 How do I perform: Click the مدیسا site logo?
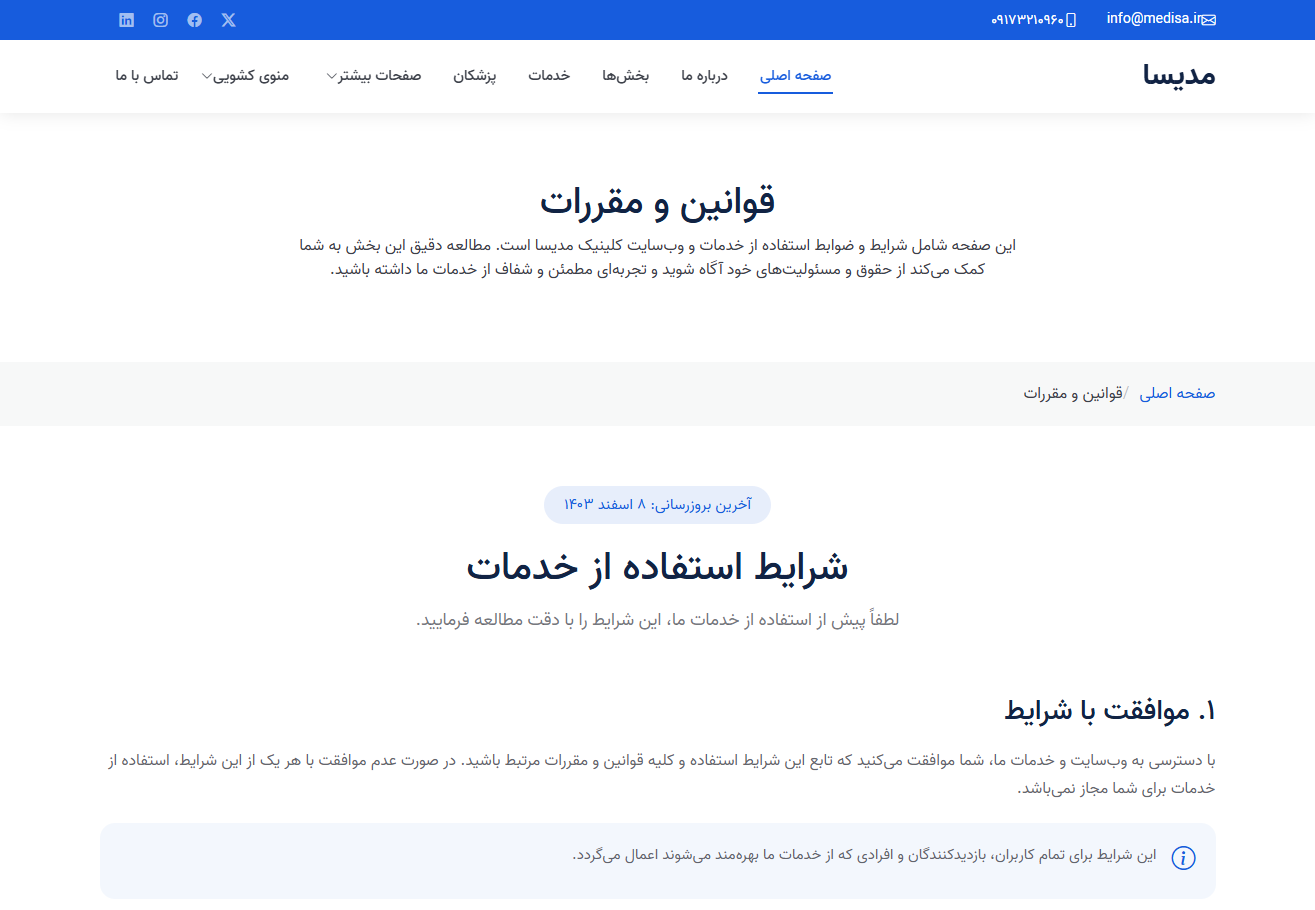(1180, 75)
